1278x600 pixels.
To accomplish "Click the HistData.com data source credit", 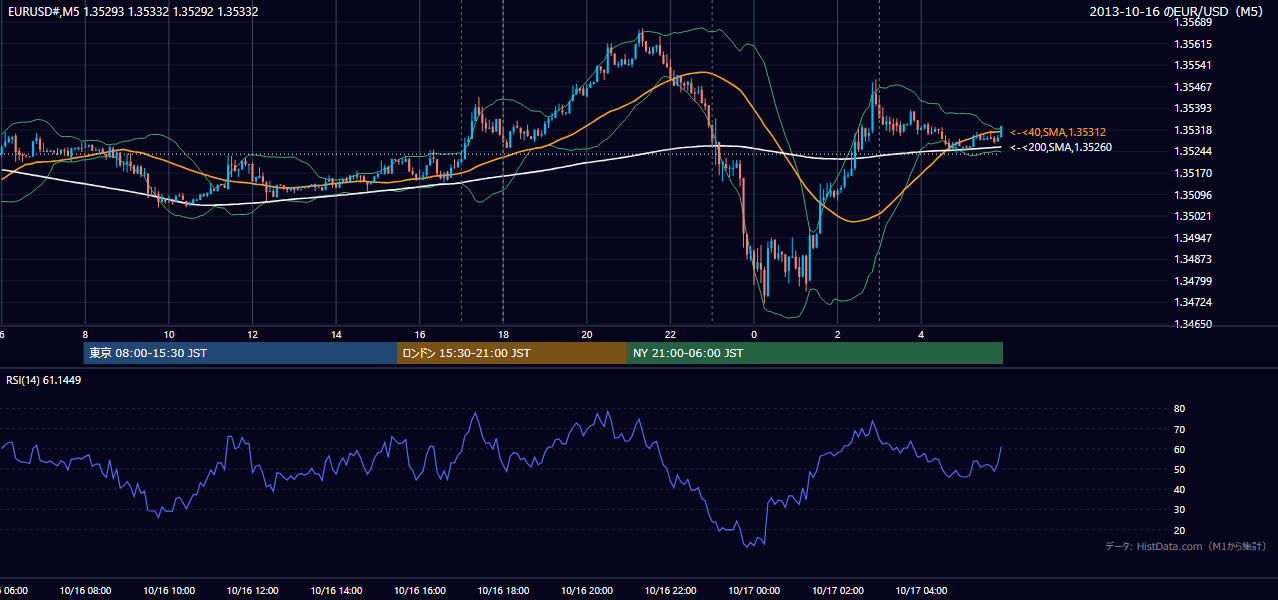I will coord(1185,546).
